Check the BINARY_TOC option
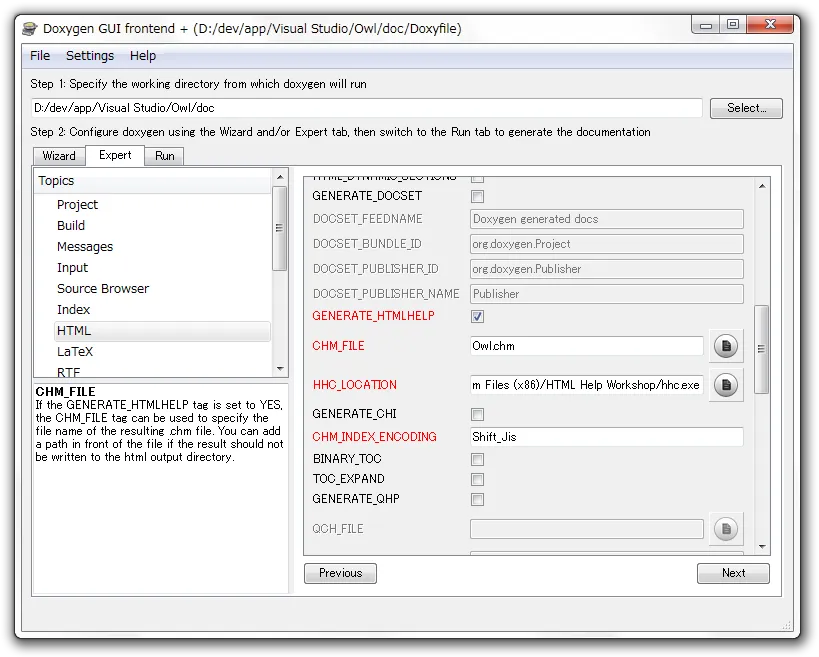The width and height of the screenshot is (819, 657). tap(478, 460)
